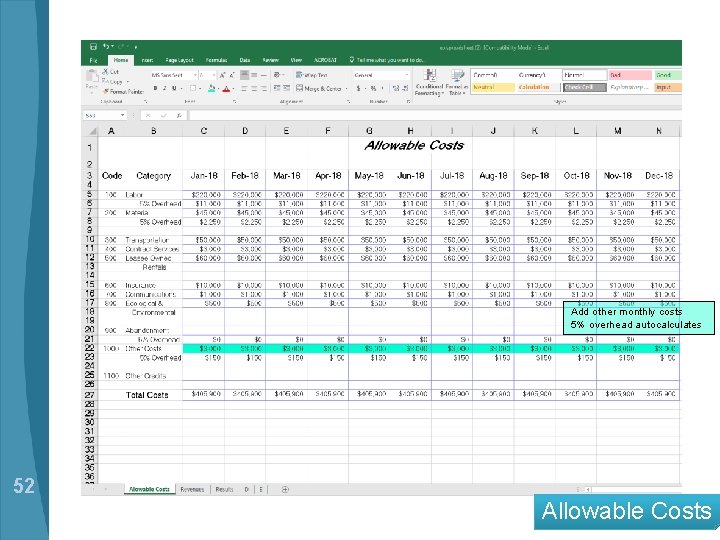Apply the Calculation cell style
The image size is (720, 540).
[x=539, y=87]
